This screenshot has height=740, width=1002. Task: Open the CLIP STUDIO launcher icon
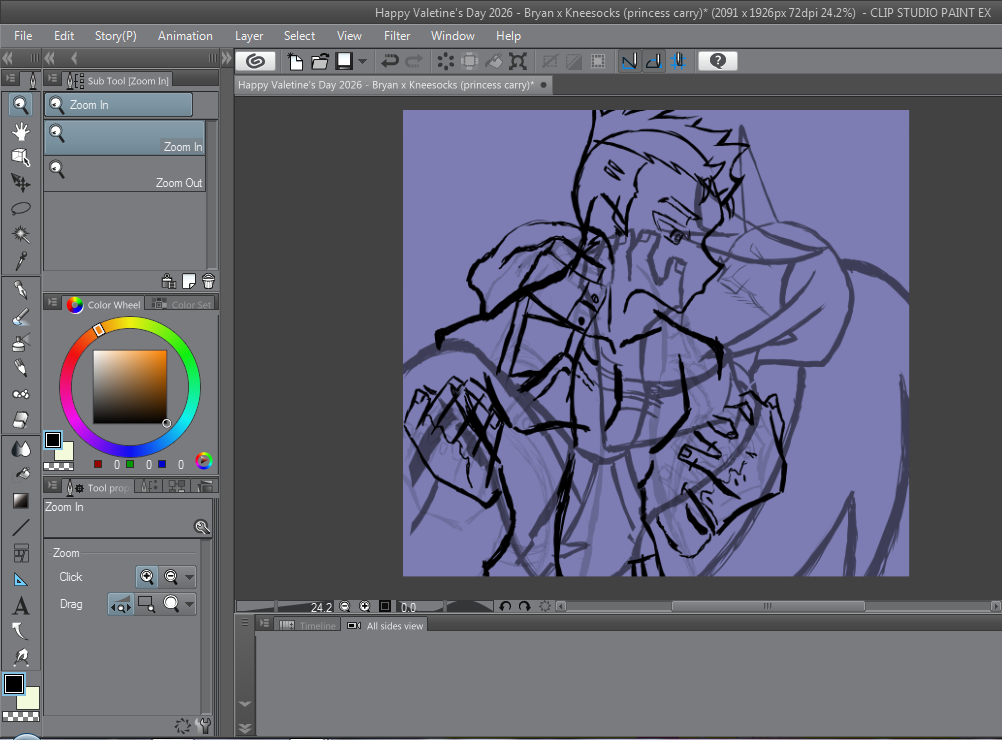pos(255,61)
